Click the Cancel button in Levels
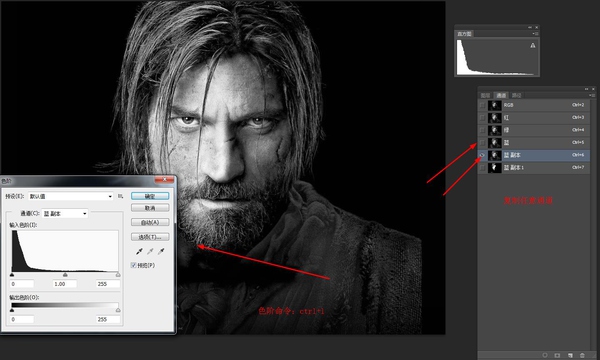The width and height of the screenshot is (600, 360). (150, 208)
